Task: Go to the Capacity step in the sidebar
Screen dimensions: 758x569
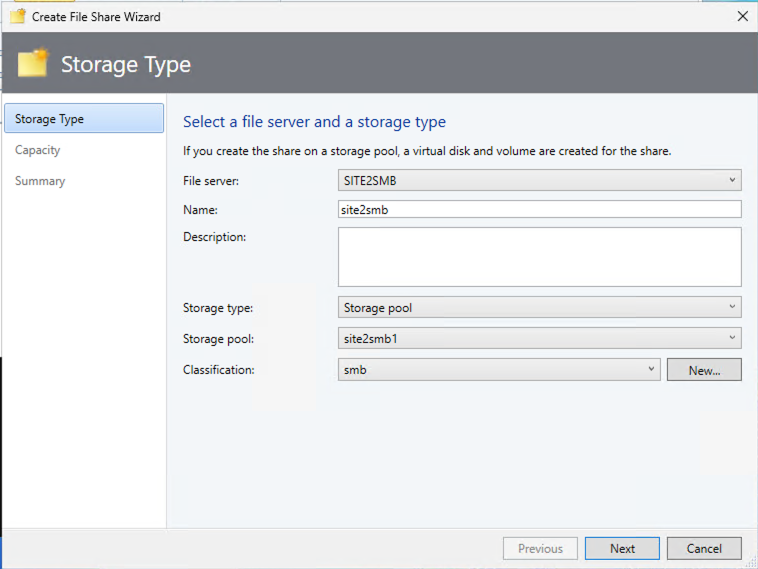Action: point(38,150)
